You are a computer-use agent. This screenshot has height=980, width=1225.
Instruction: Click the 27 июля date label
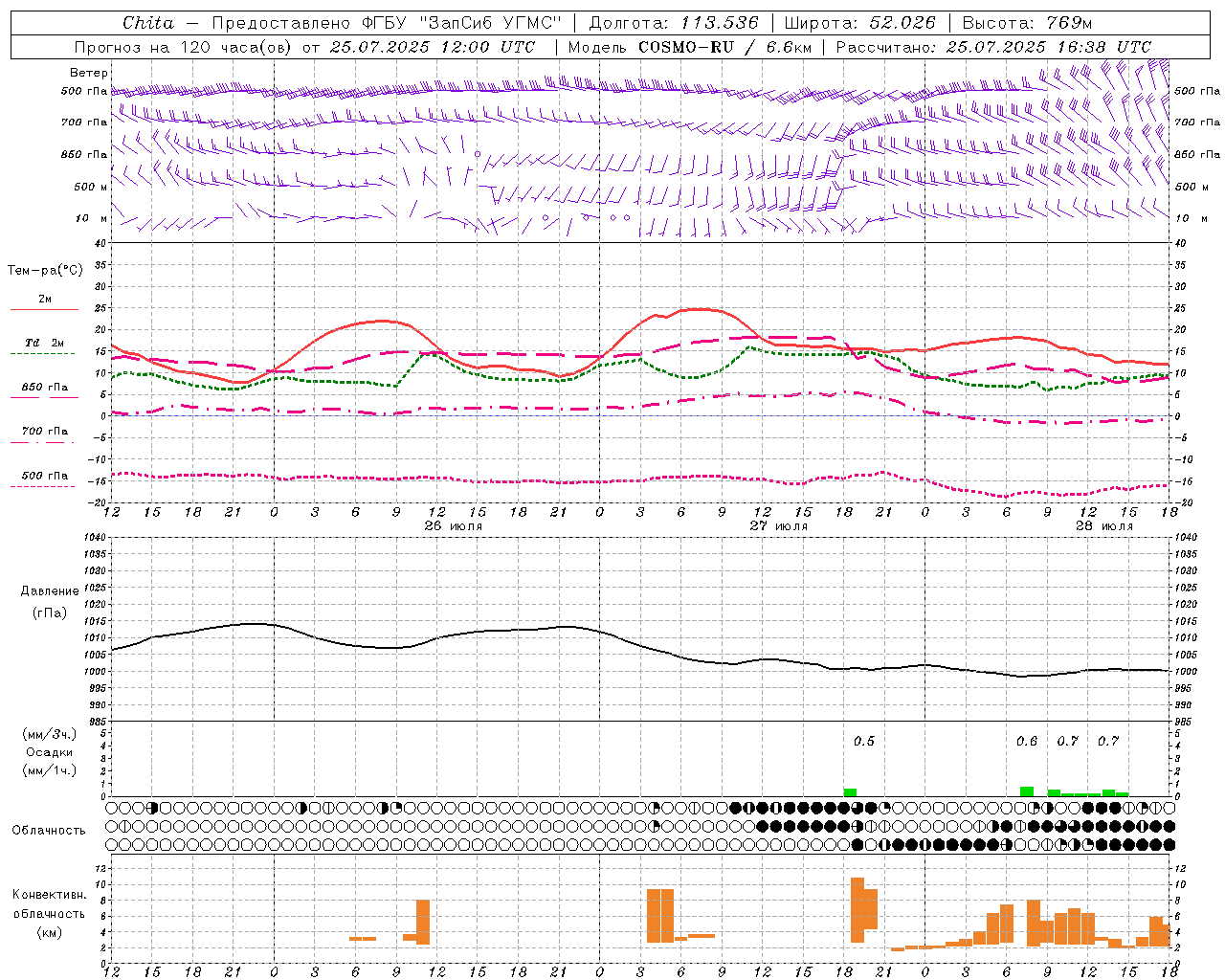779,526
